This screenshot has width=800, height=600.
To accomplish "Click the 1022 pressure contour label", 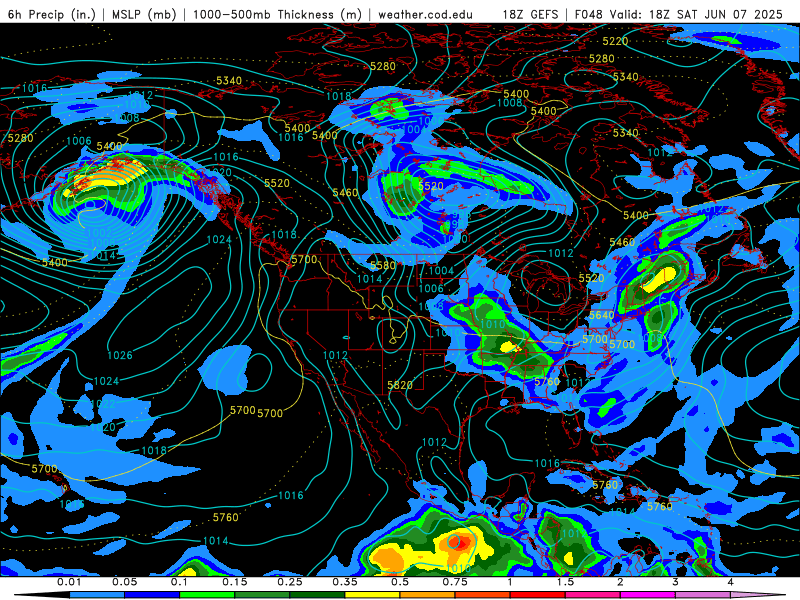I will pyautogui.click(x=103, y=404).
